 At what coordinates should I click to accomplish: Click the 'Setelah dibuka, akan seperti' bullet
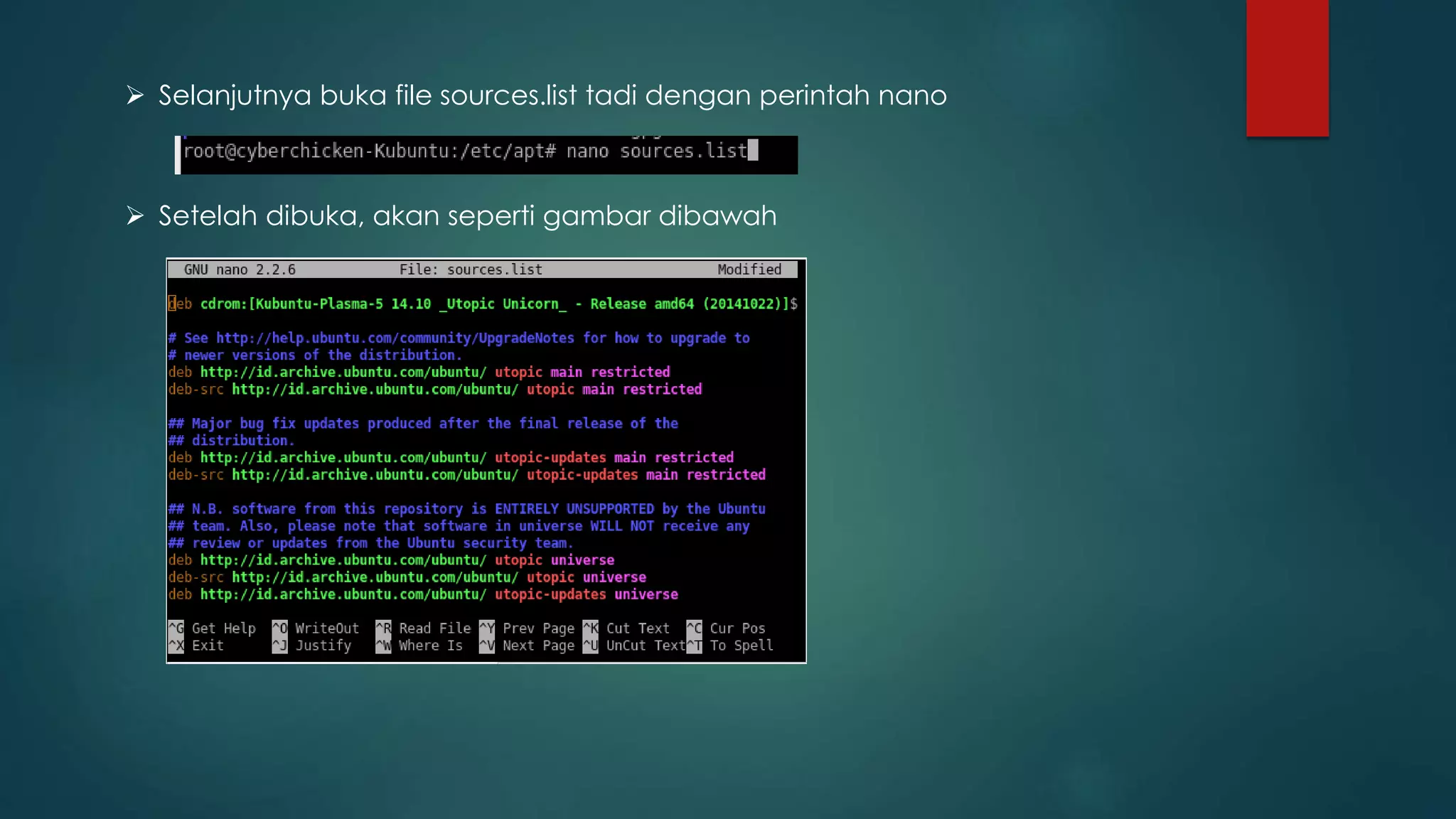(452, 215)
